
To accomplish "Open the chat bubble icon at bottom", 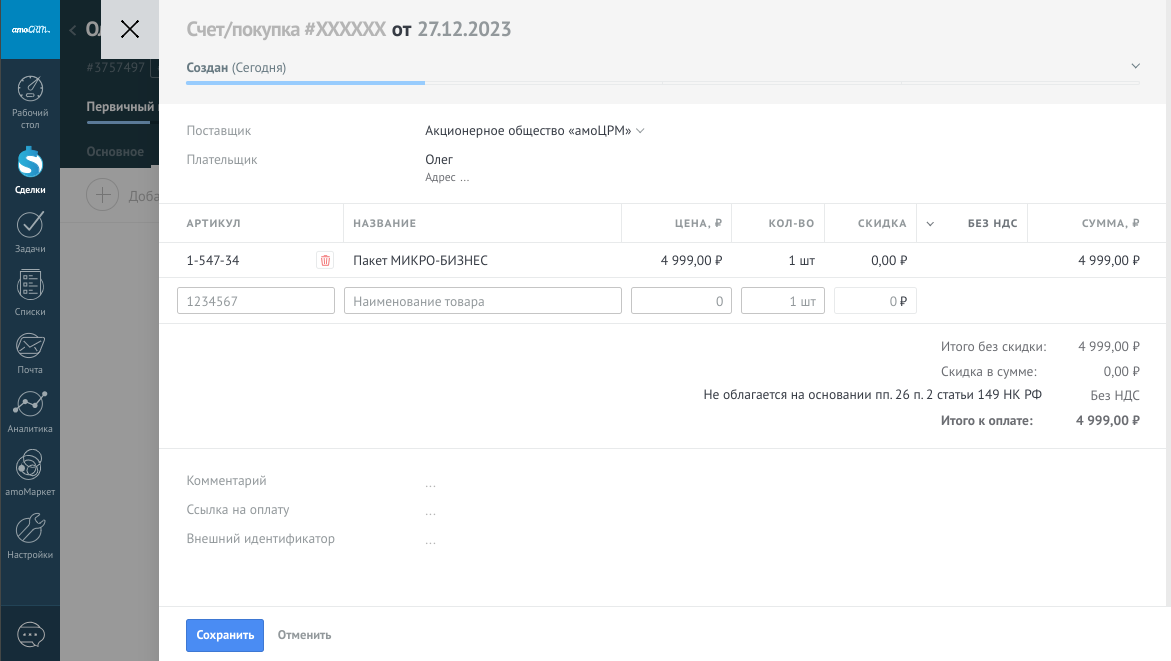I will 30,634.
